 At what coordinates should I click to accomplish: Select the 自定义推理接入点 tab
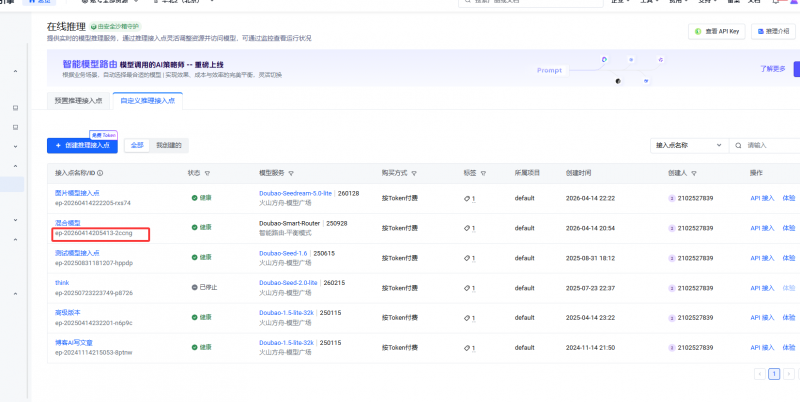(x=146, y=101)
